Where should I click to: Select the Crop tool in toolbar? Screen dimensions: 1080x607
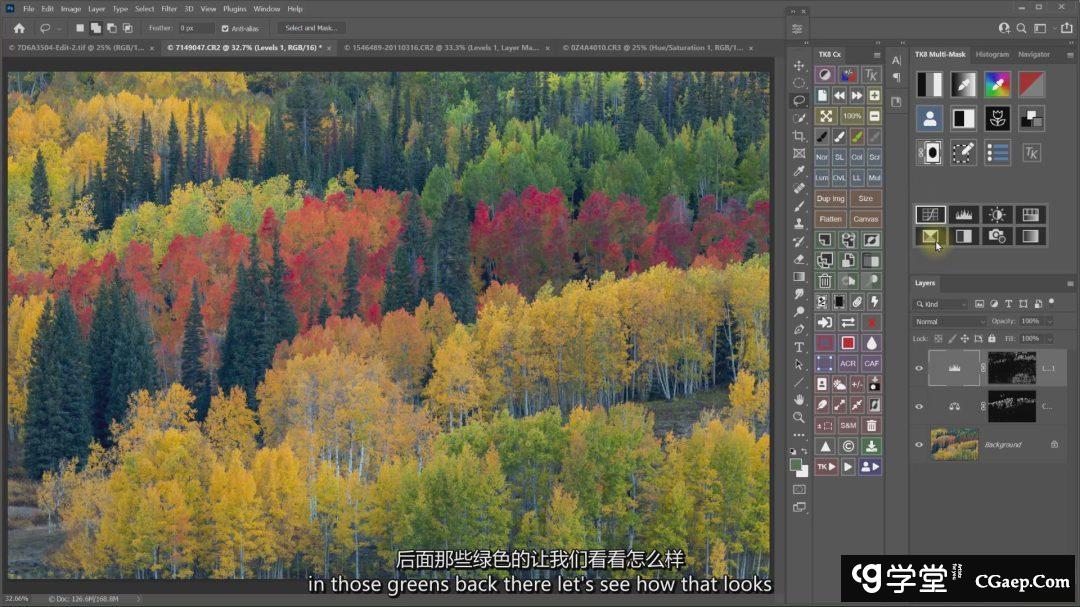tap(799, 136)
